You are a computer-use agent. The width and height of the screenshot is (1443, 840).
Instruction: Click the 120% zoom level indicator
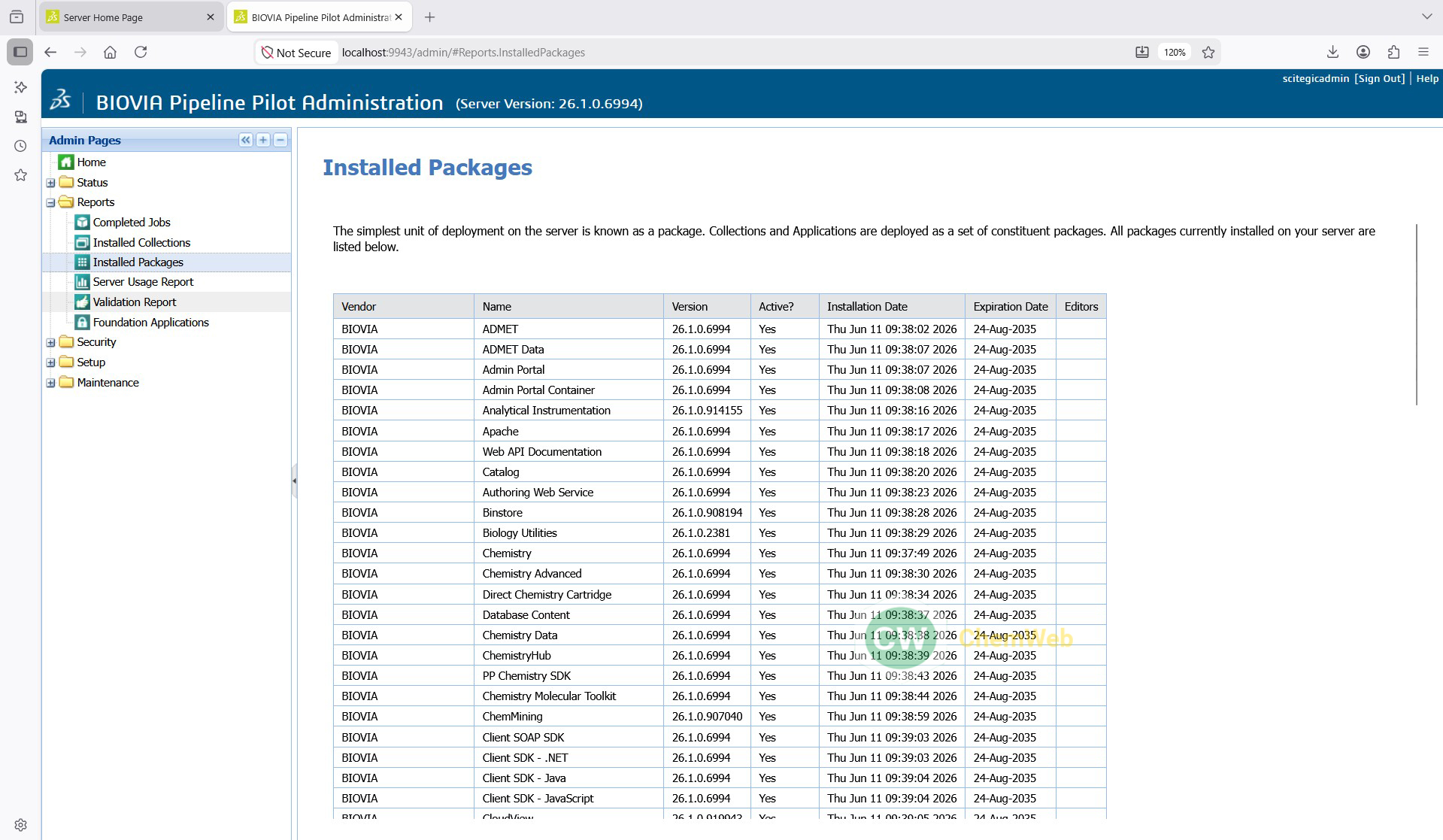point(1175,52)
